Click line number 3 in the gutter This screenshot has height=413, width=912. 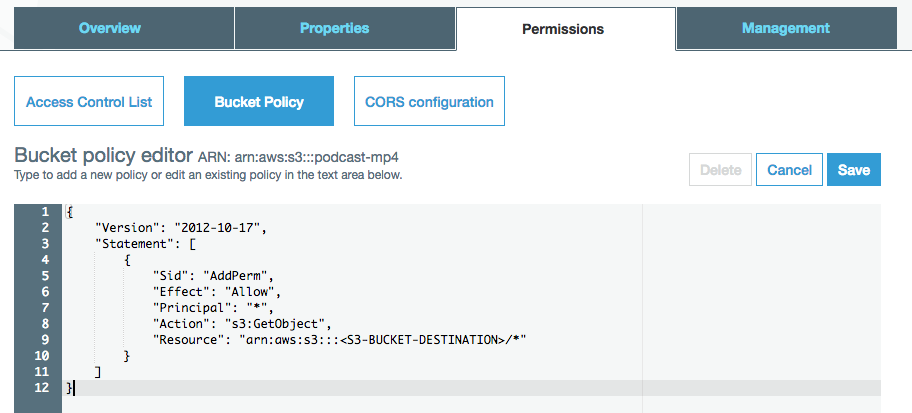[x=44, y=243]
